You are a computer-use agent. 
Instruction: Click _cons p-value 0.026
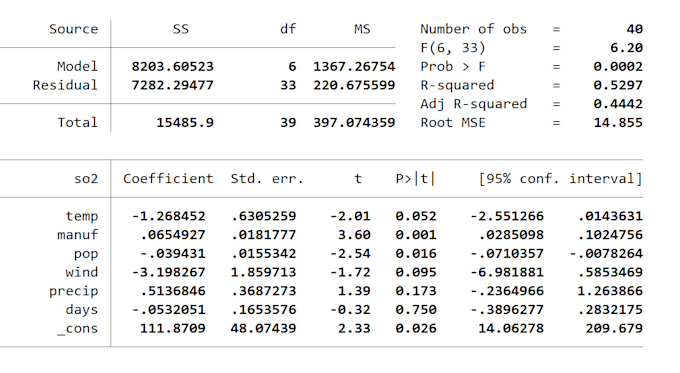click(x=416, y=328)
